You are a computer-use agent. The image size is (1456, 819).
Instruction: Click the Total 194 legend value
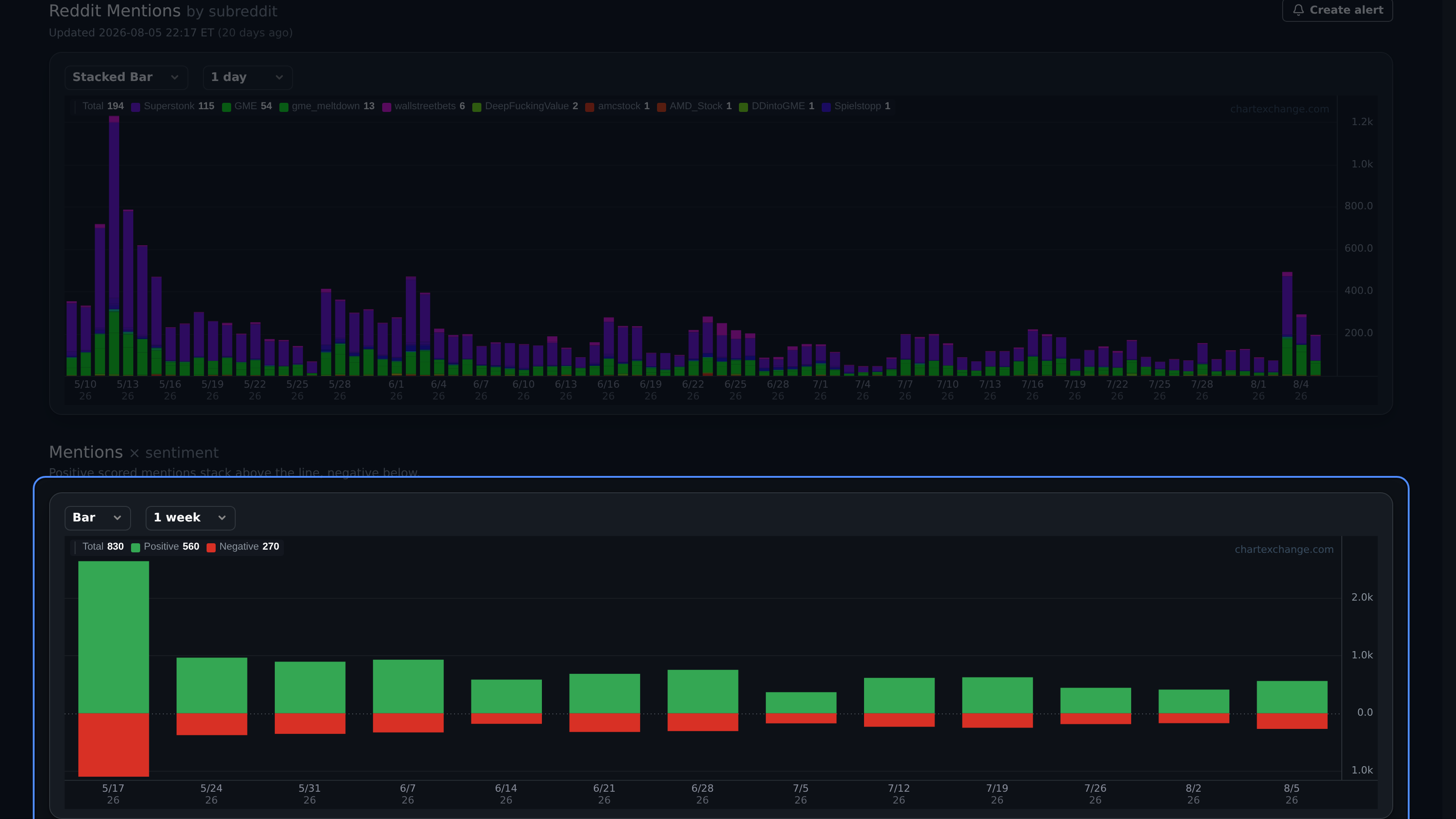103,106
